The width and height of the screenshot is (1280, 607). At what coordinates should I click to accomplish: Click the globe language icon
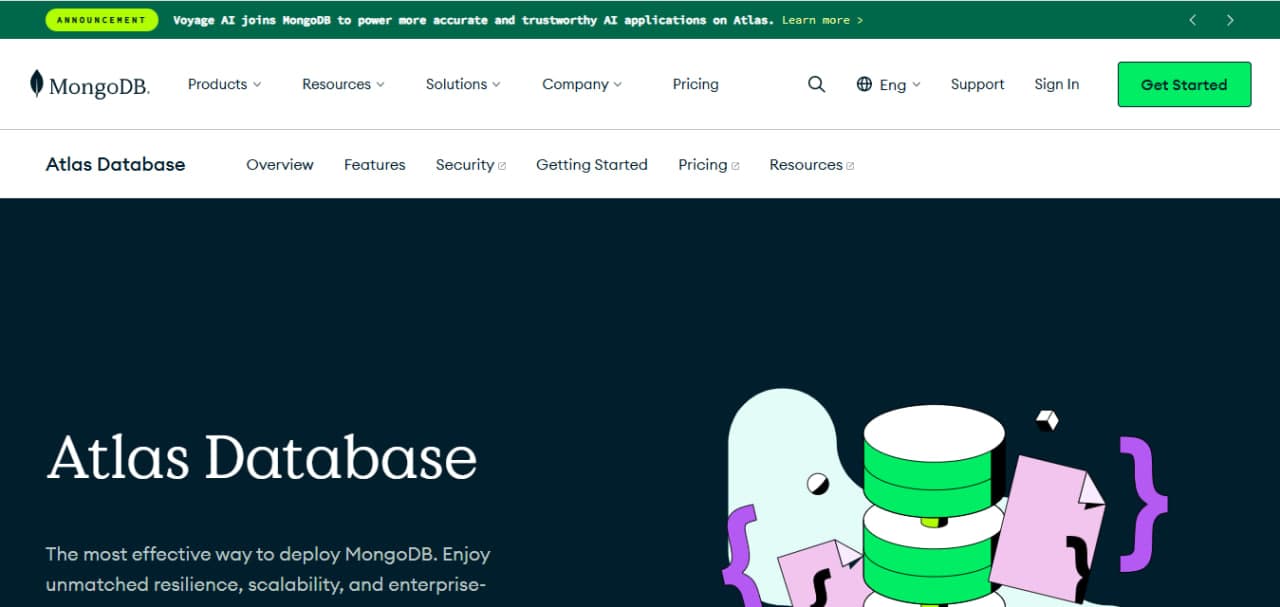[865, 84]
